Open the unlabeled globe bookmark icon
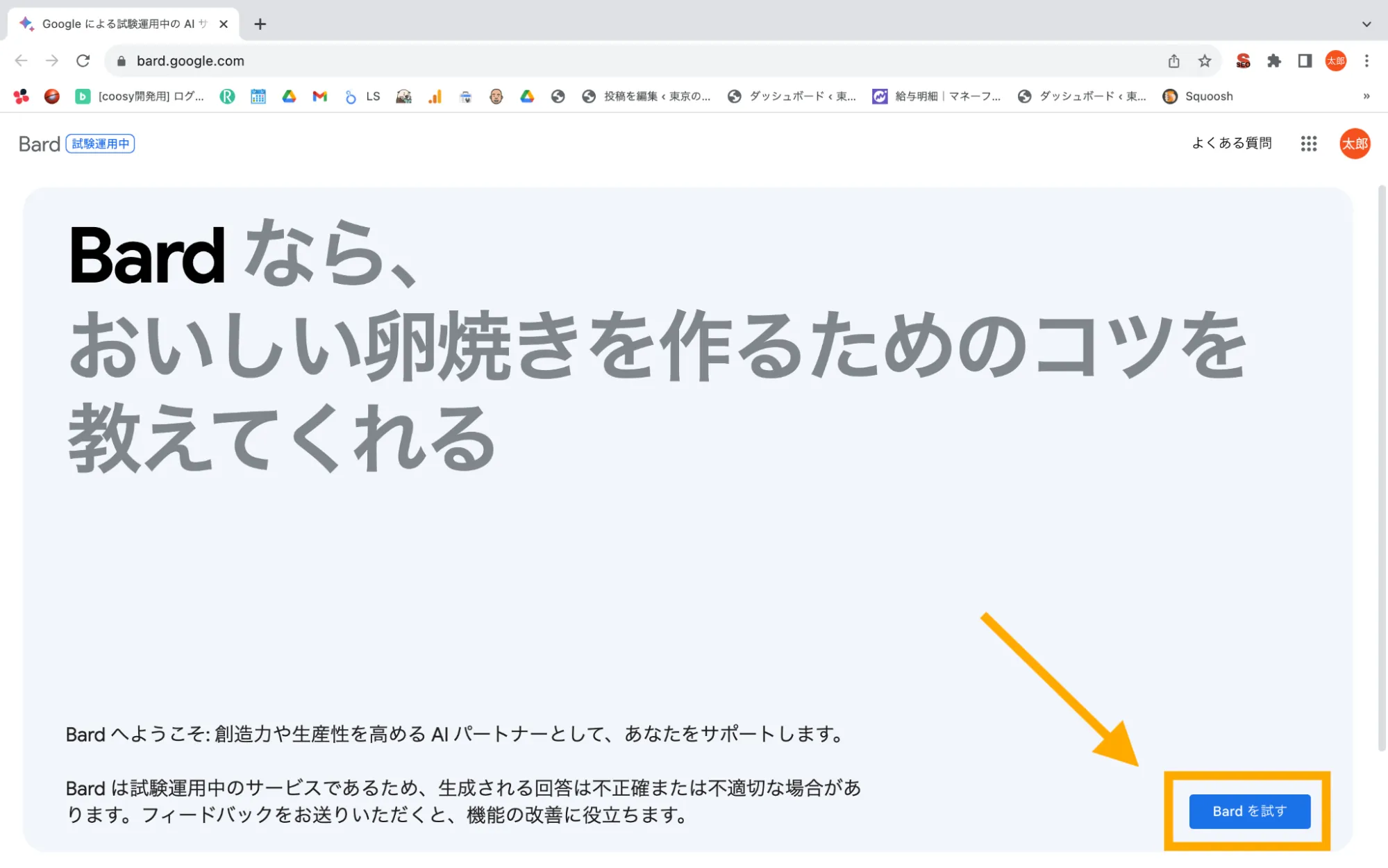The width and height of the screenshot is (1388, 868). tap(558, 97)
